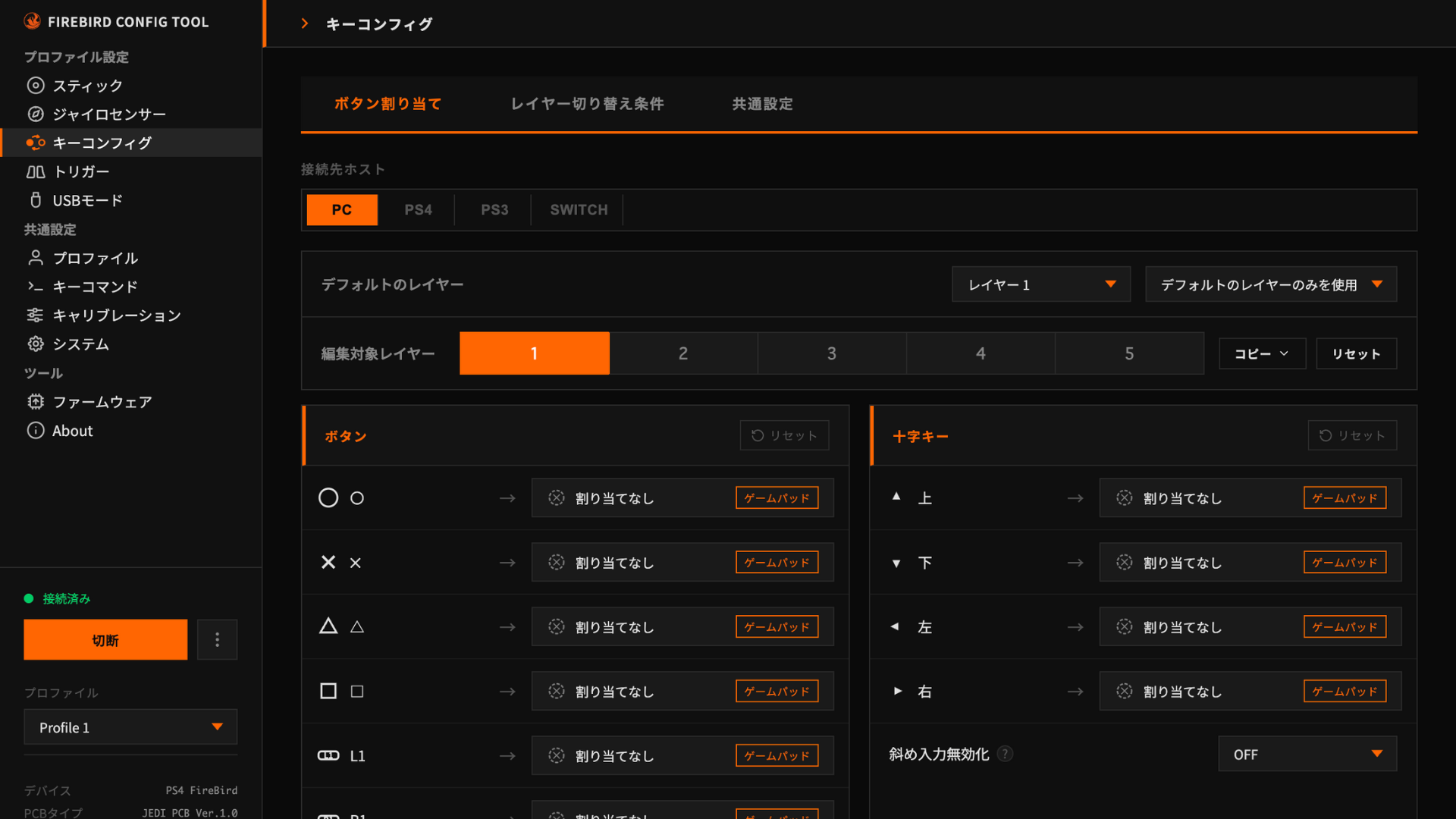Click the cross × button icon
Image resolution: width=1456 pixels, height=819 pixels.
pyautogui.click(x=328, y=562)
